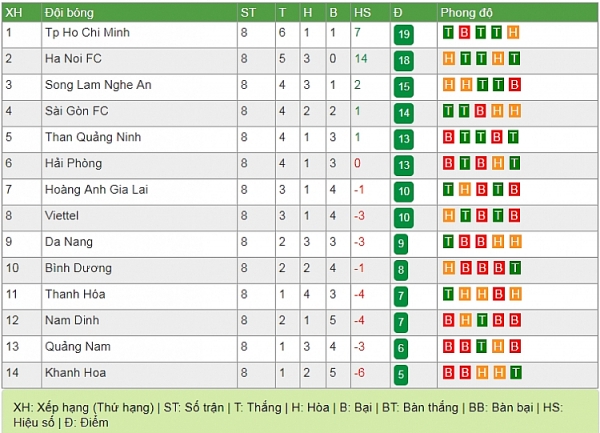Image resolution: width=600 pixels, height=433 pixels.
Task: Click the HS column header
Action: coord(362,12)
